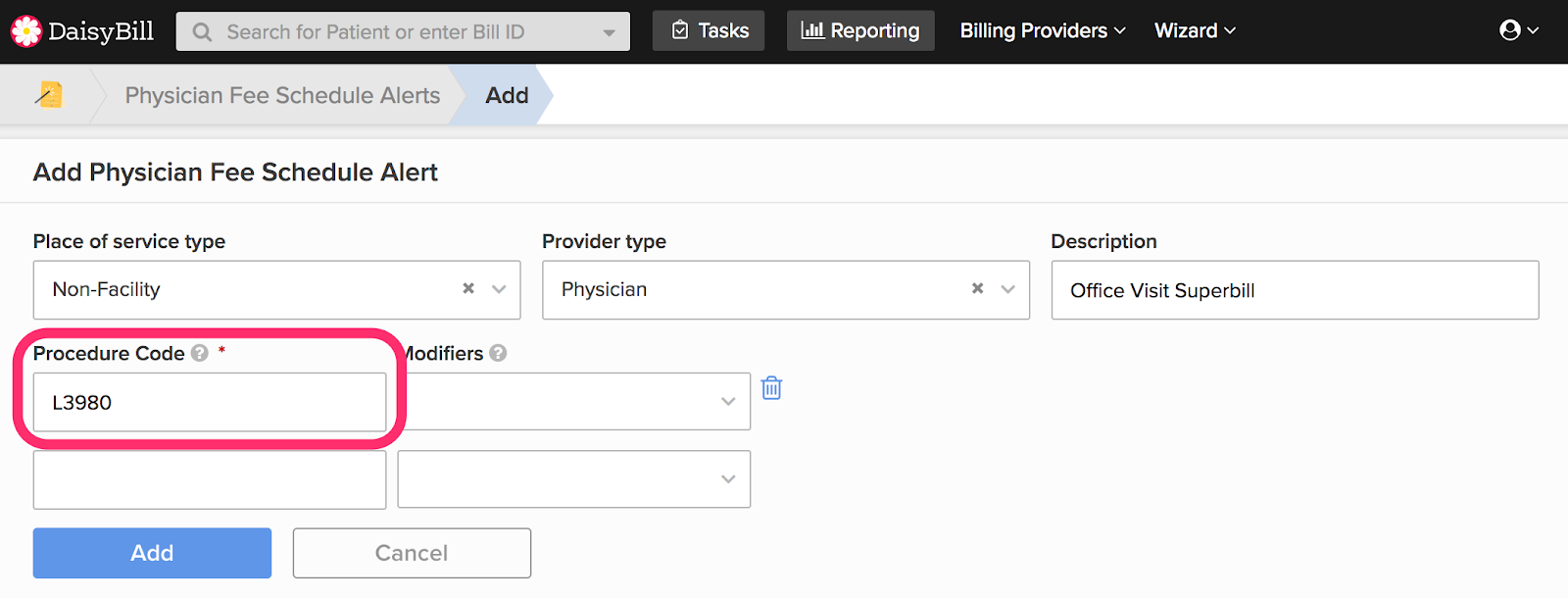Image resolution: width=1568 pixels, height=598 pixels.
Task: Clear the Physician provider type selection
Action: coord(977,288)
